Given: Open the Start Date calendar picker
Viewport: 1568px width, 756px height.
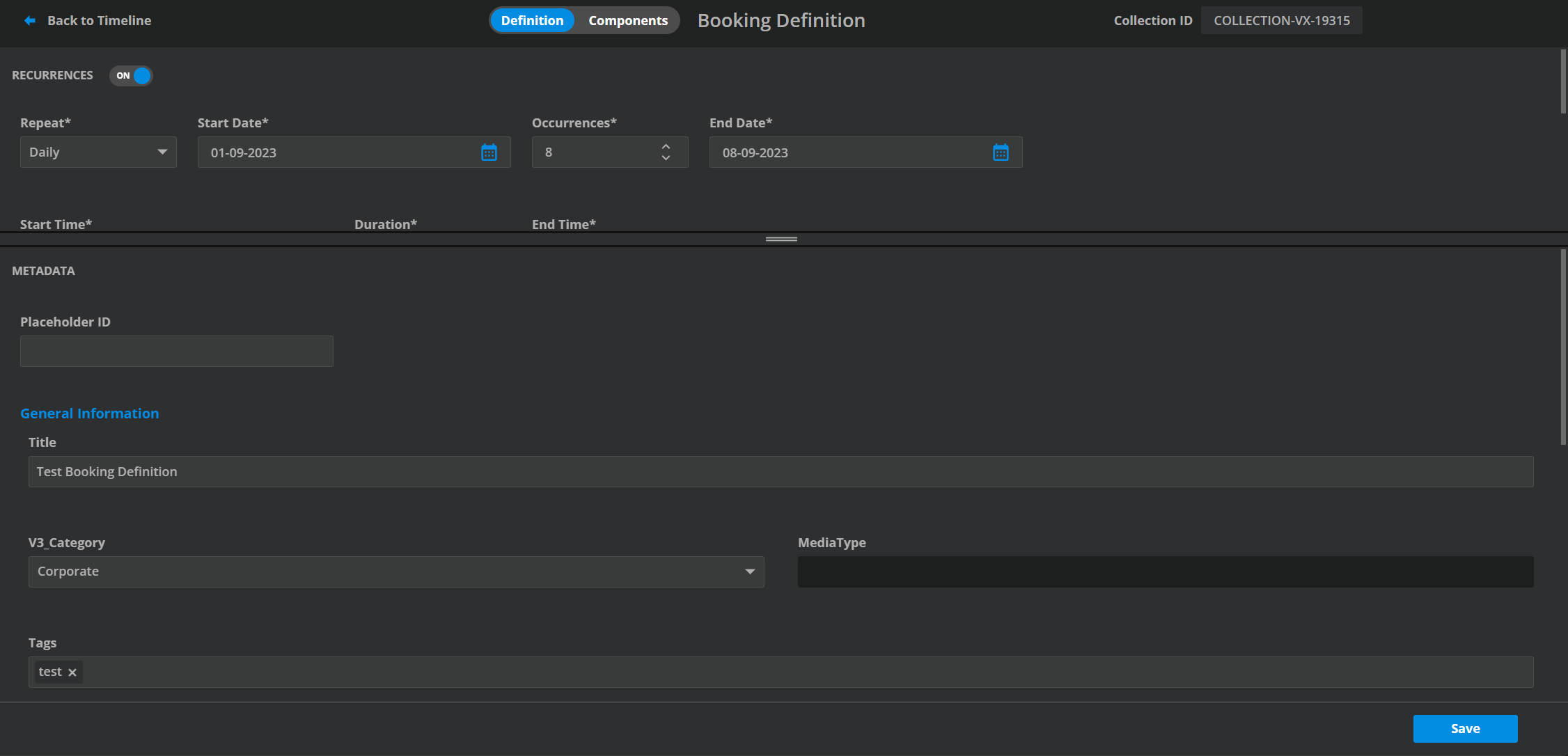Looking at the screenshot, I should pos(489,152).
